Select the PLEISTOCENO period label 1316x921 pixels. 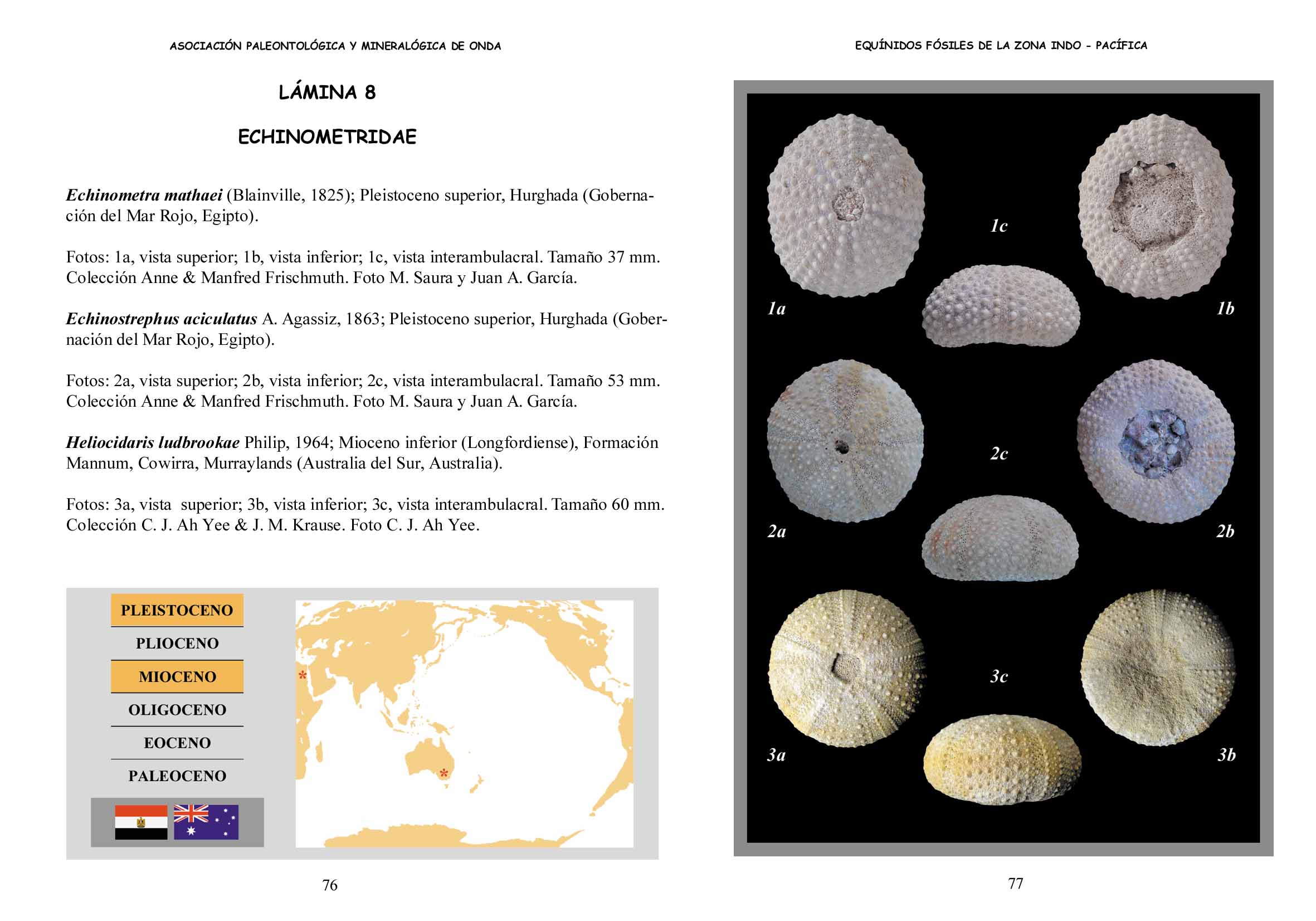tap(177, 610)
